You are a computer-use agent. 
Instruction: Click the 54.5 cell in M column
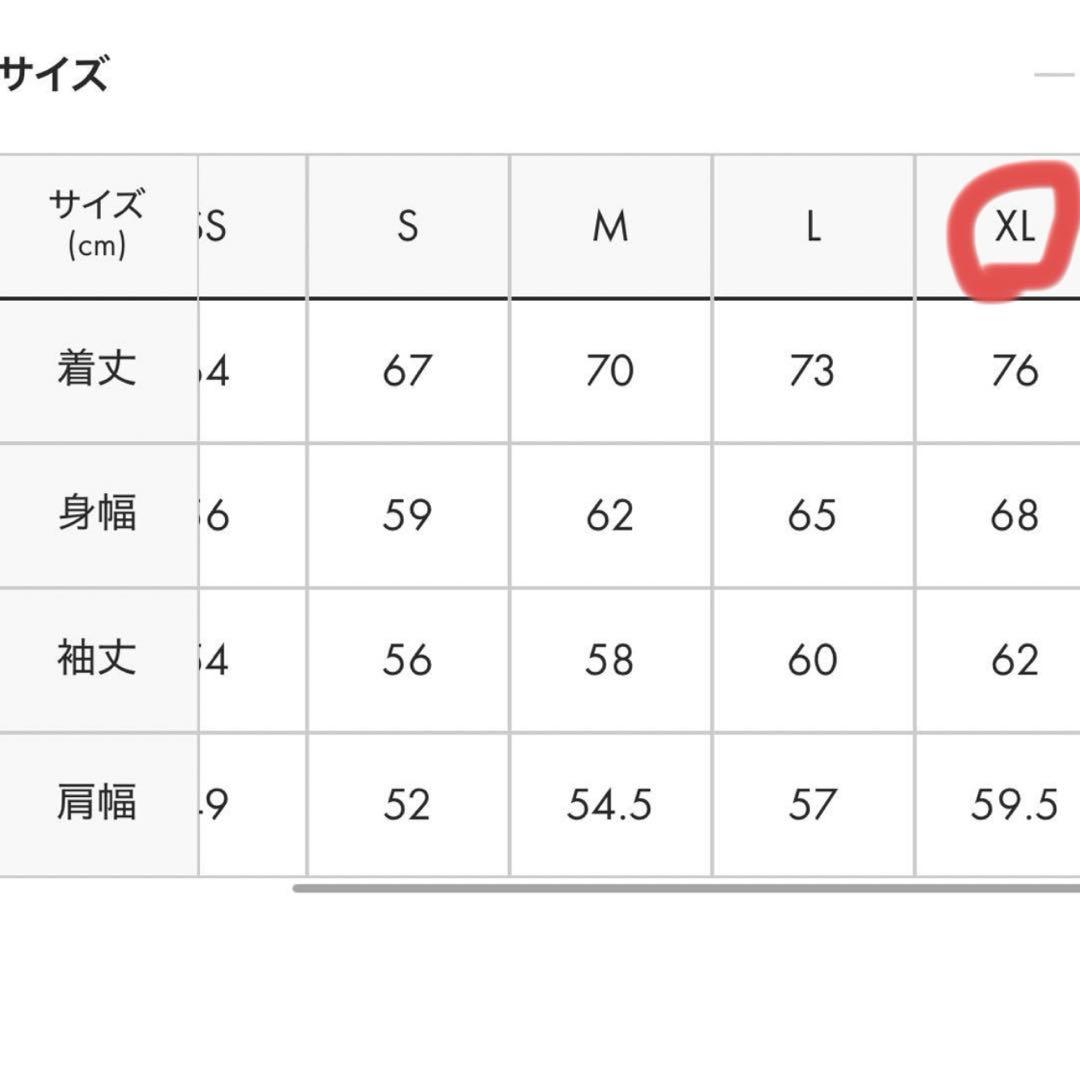610,805
